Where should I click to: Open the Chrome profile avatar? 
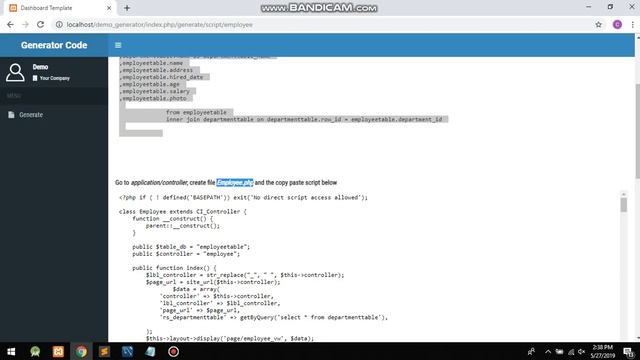point(617,24)
